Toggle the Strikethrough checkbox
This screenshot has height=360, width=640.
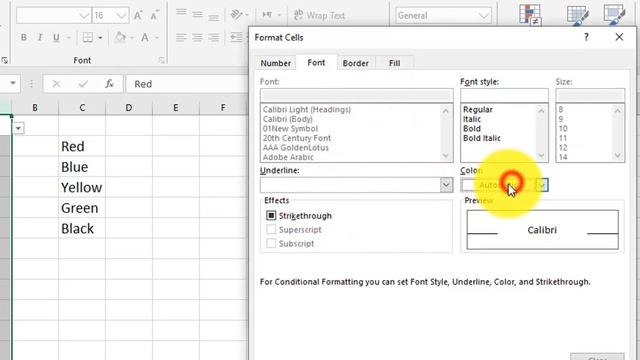(x=271, y=215)
